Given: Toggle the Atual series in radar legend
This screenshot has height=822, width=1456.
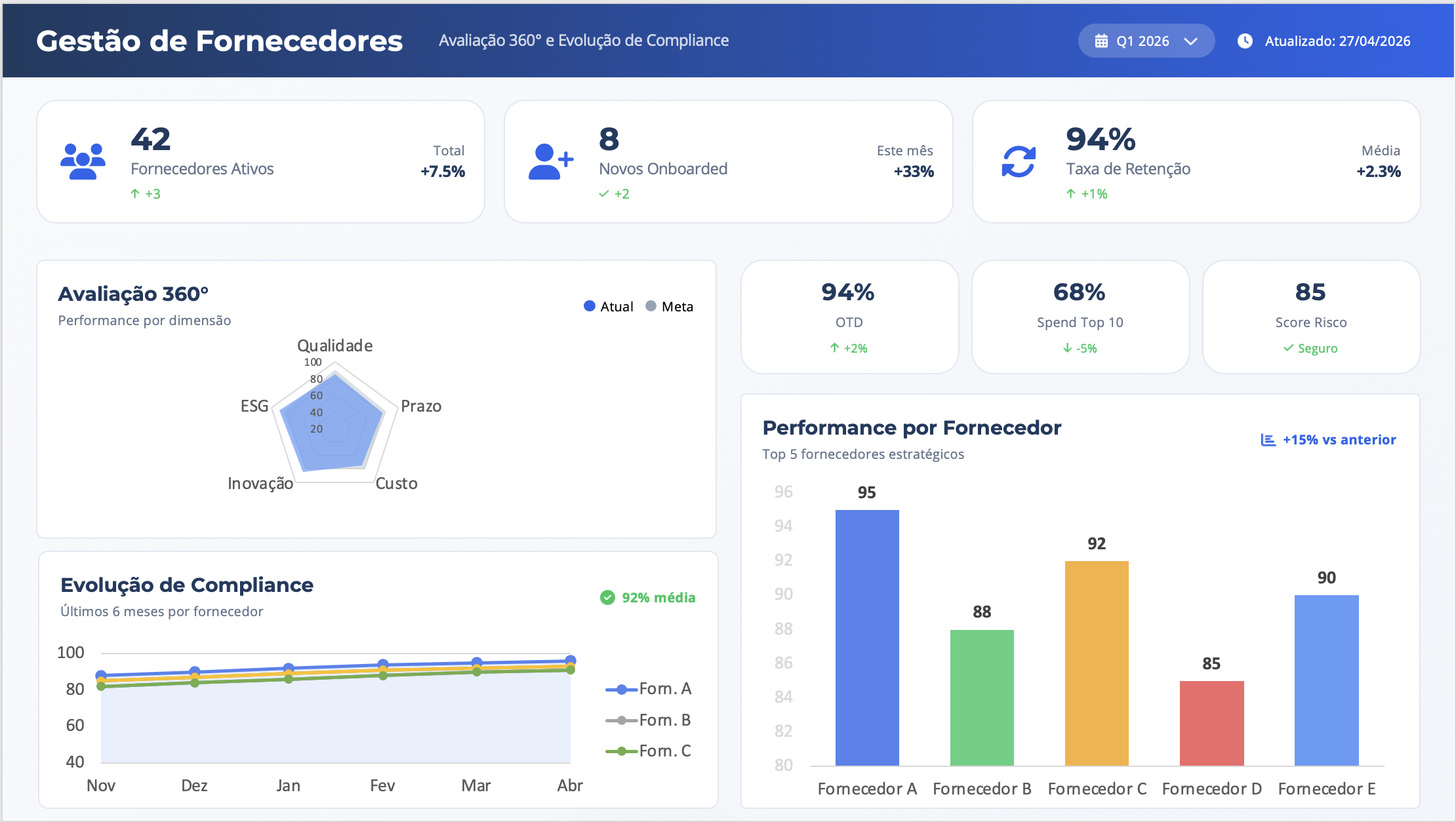Looking at the screenshot, I should coord(609,306).
